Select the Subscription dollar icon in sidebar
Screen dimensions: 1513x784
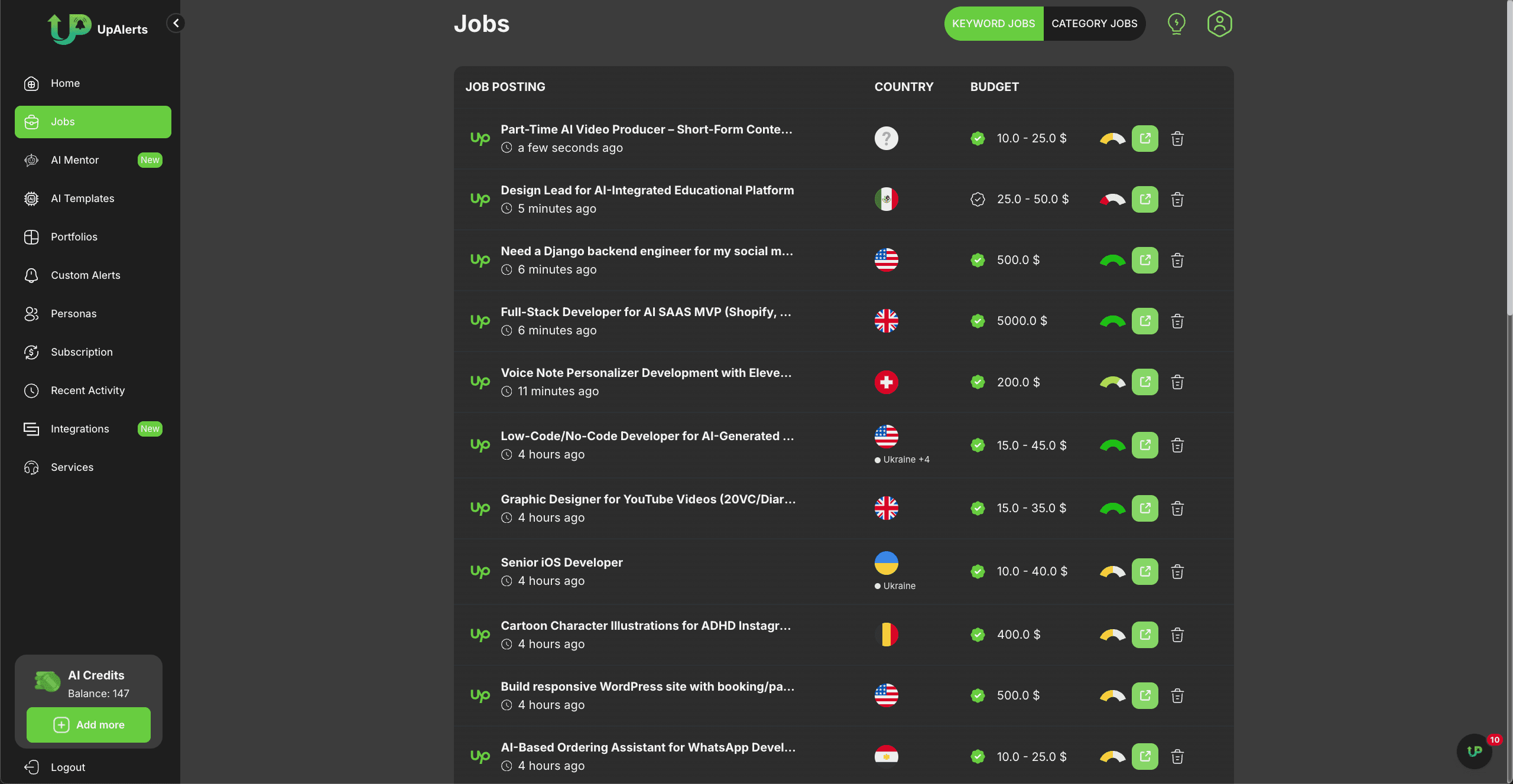[x=31, y=352]
